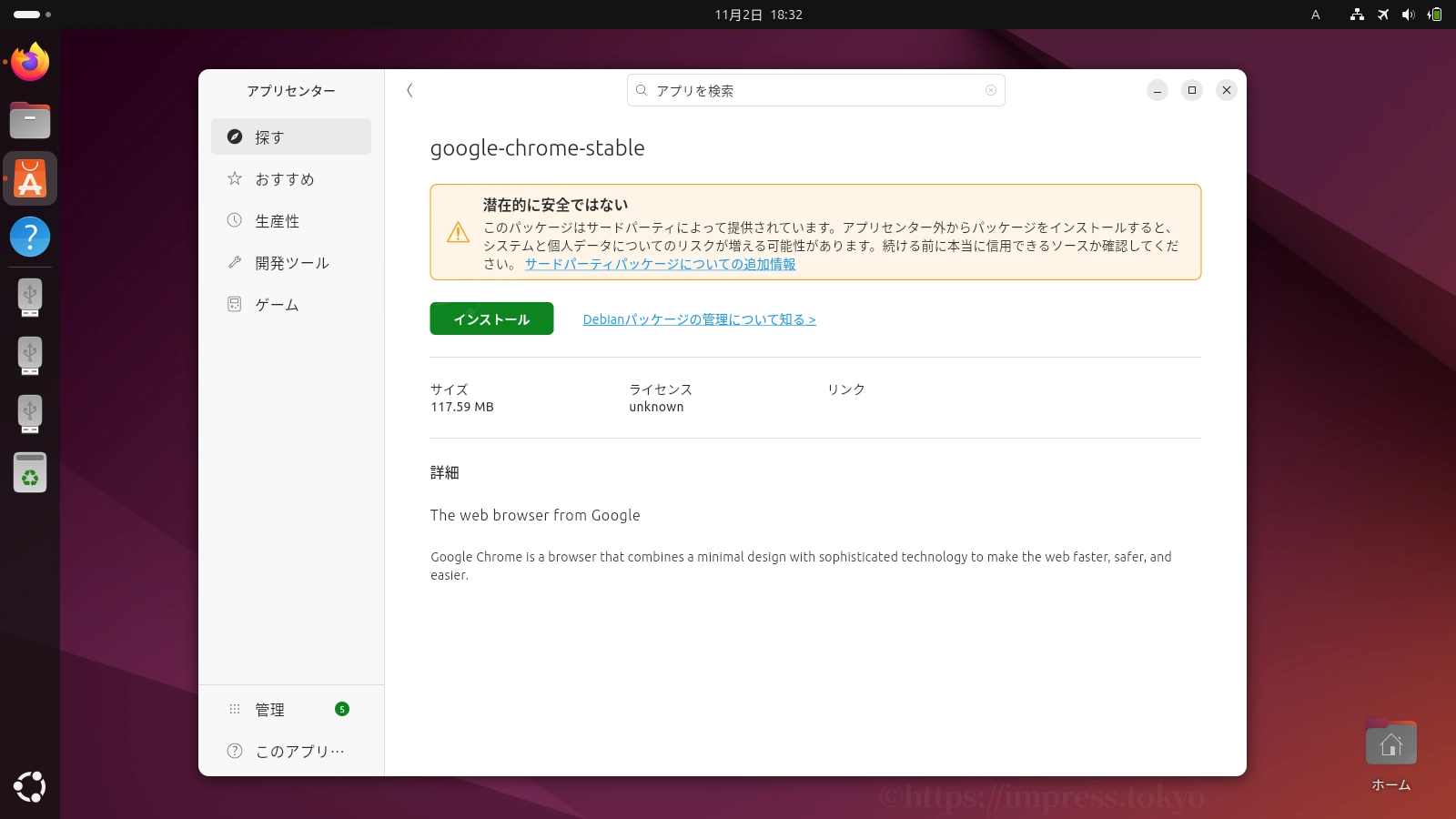Select the おすすめ category
The image size is (1456, 819).
[291, 178]
